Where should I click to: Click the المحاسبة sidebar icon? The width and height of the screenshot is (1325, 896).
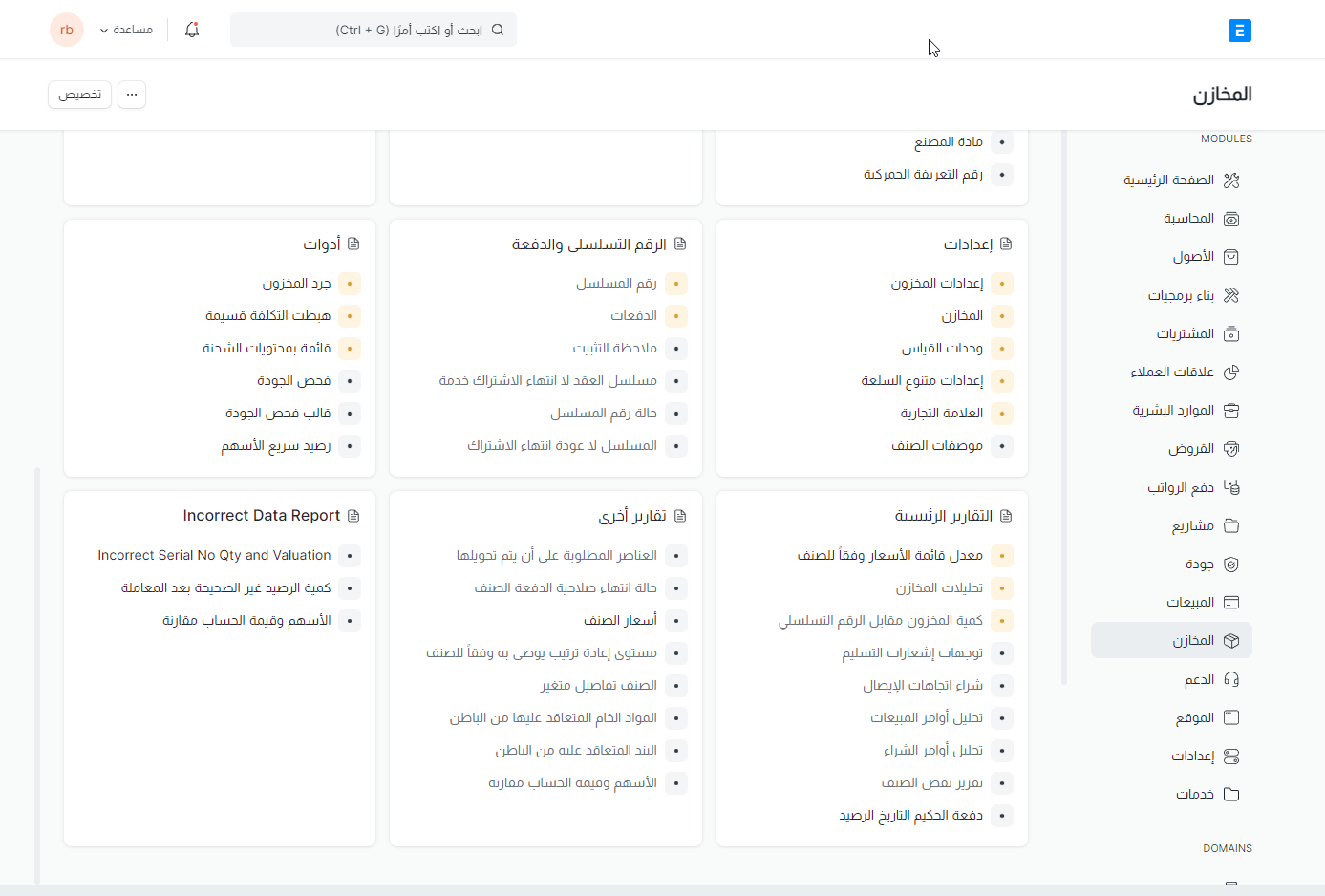(1231, 219)
